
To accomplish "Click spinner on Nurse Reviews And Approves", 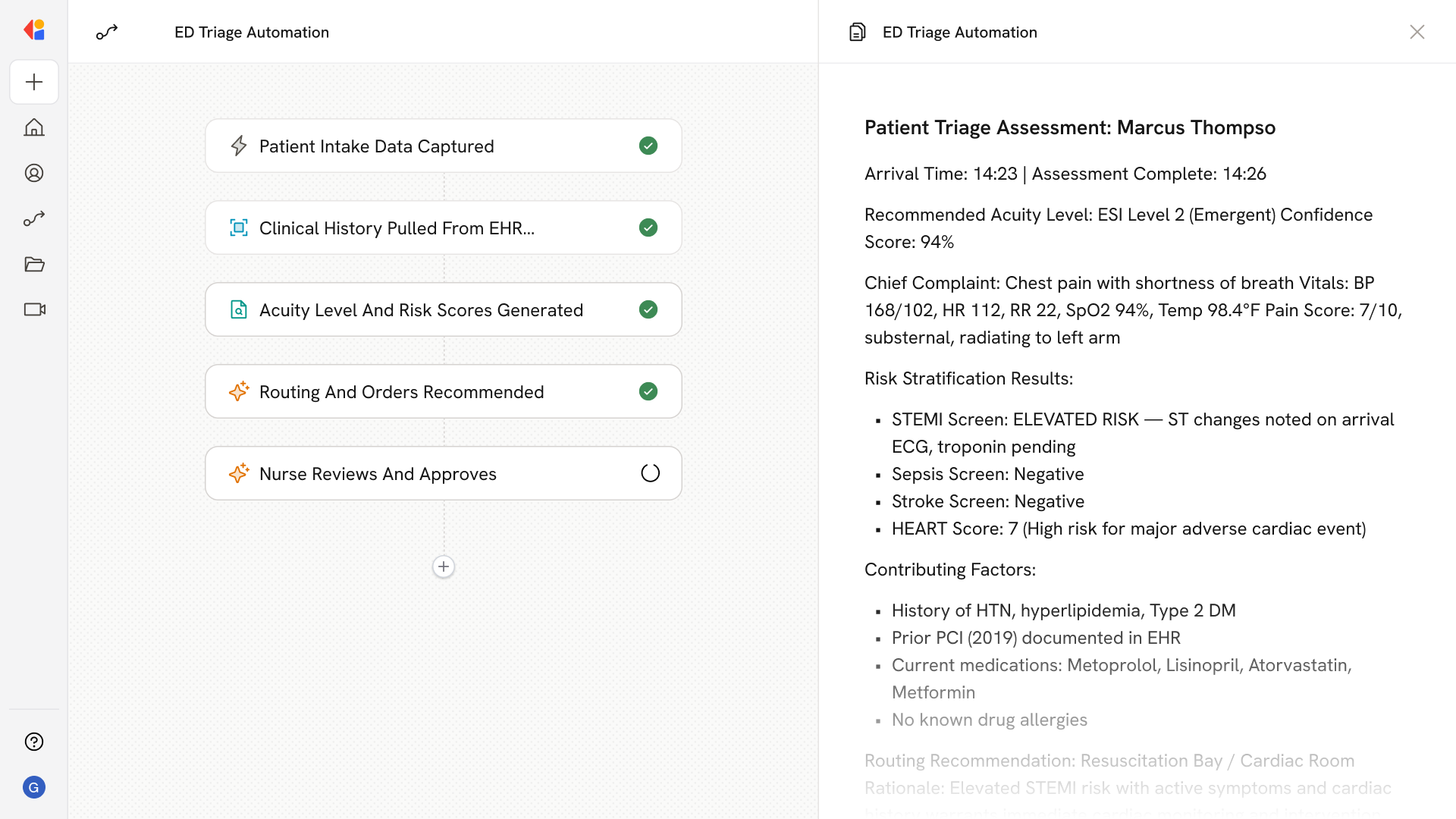I will pos(650,473).
